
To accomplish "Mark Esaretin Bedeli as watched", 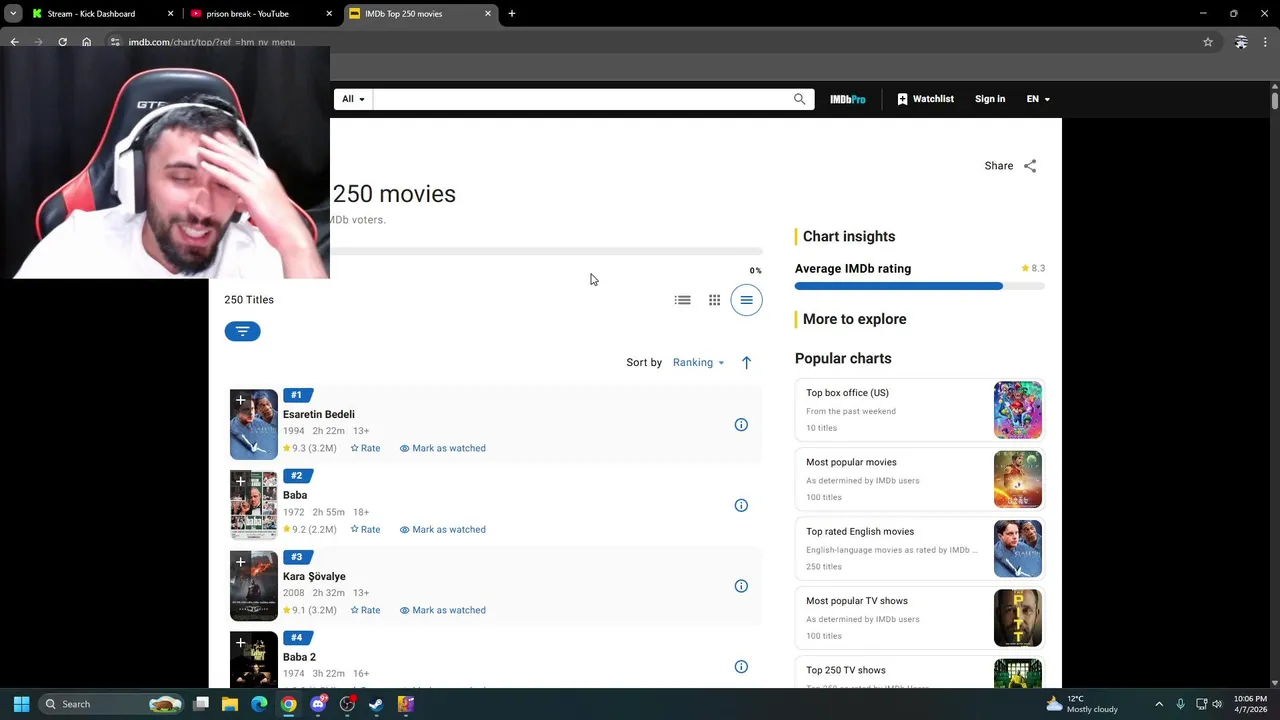I will pyautogui.click(x=442, y=448).
